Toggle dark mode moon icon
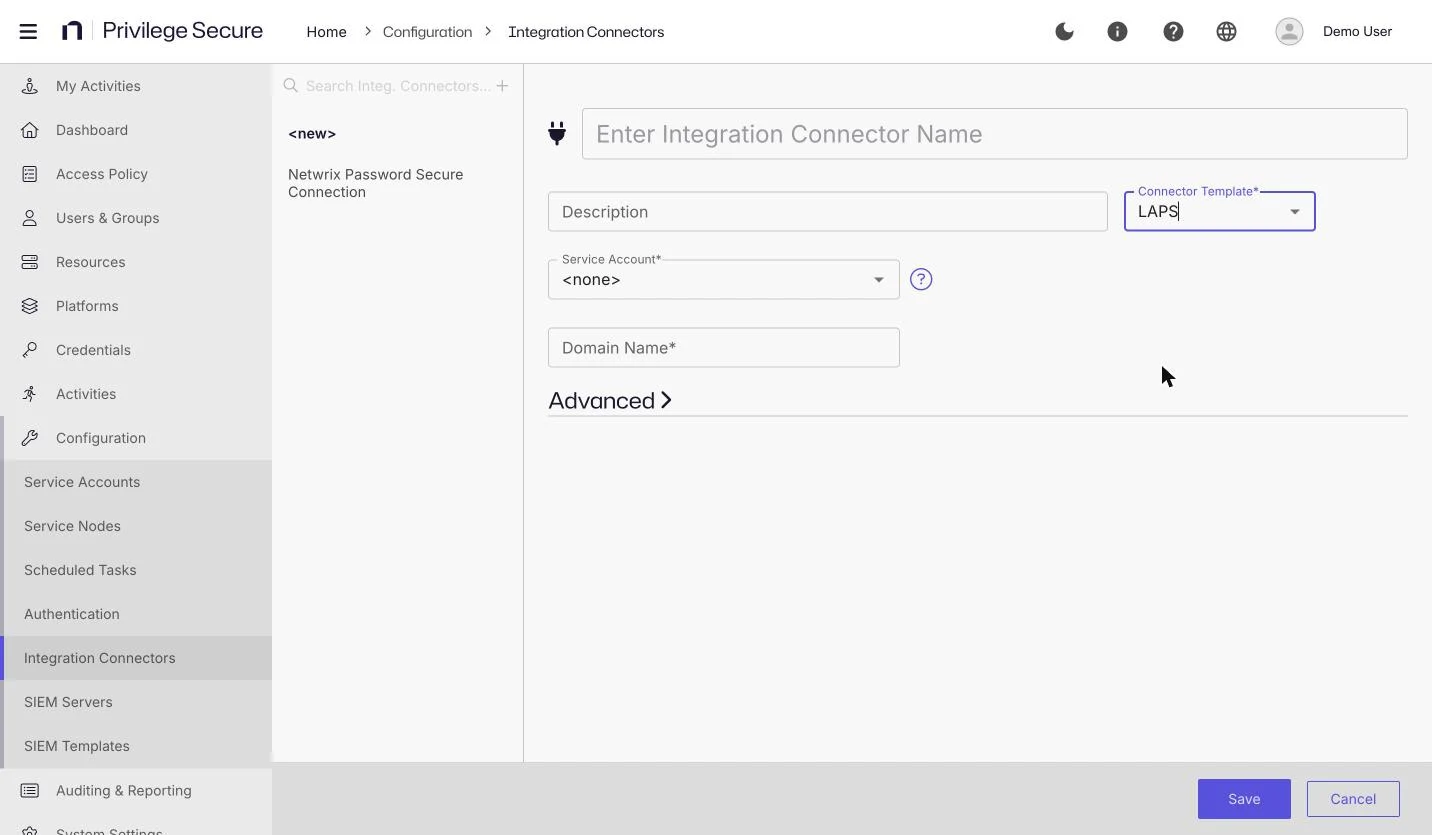The width and height of the screenshot is (1432, 835). point(1064,31)
